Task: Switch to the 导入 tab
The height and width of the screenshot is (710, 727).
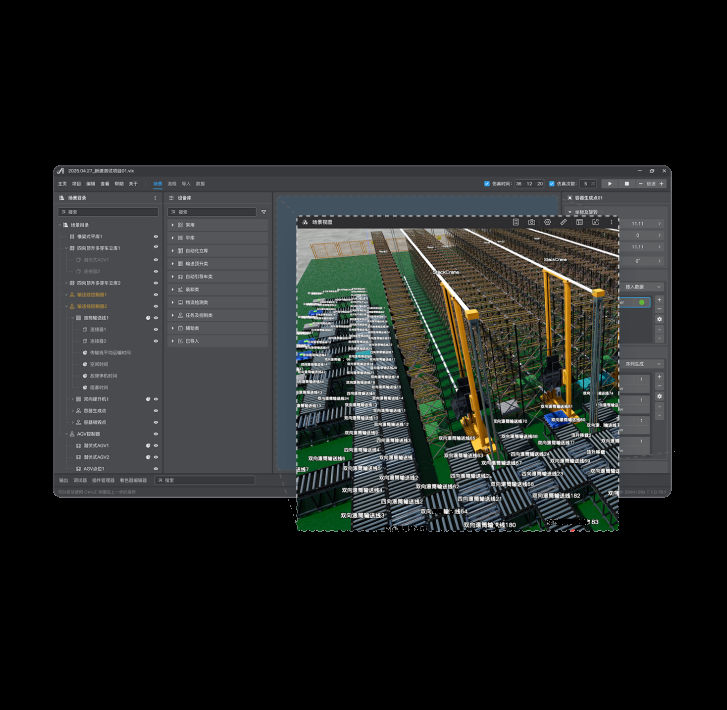Action: [186, 184]
